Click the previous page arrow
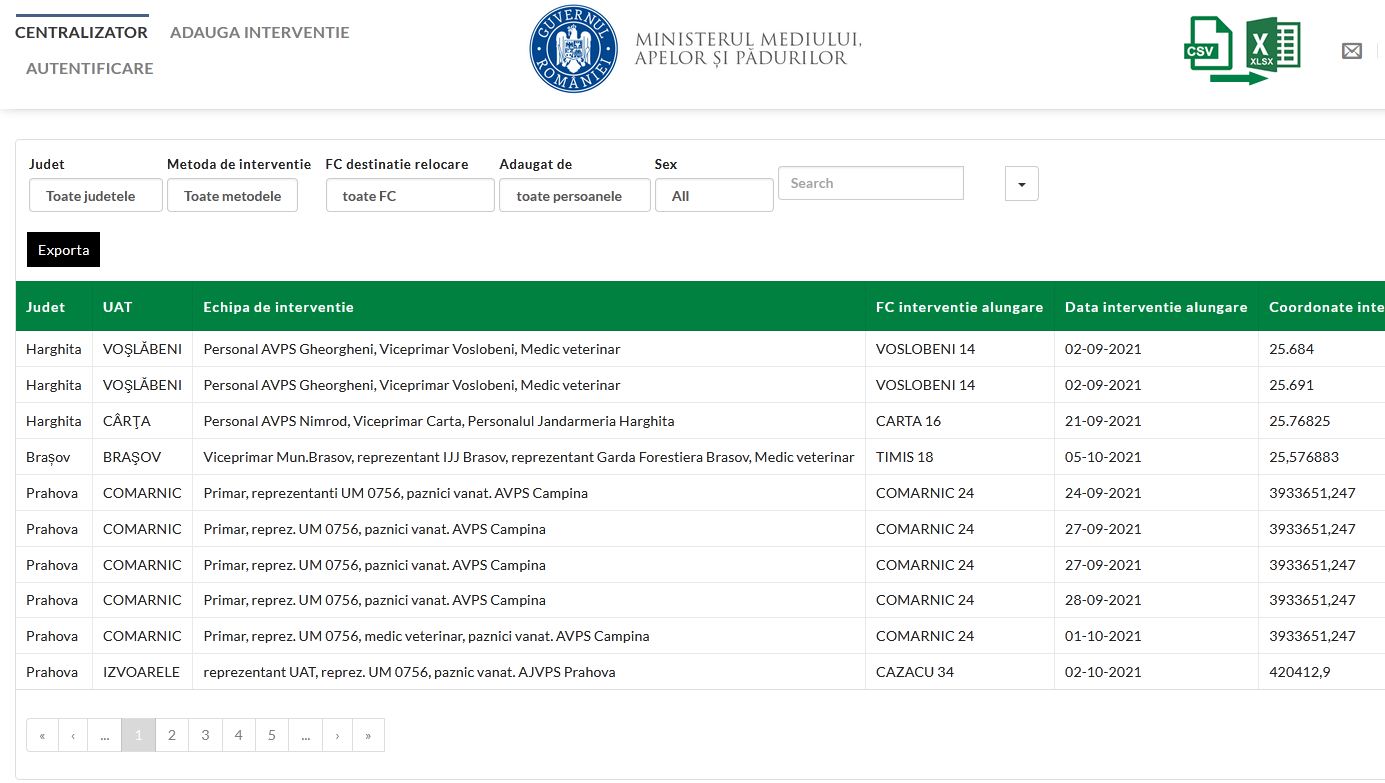The height and width of the screenshot is (783, 1385). (73, 735)
